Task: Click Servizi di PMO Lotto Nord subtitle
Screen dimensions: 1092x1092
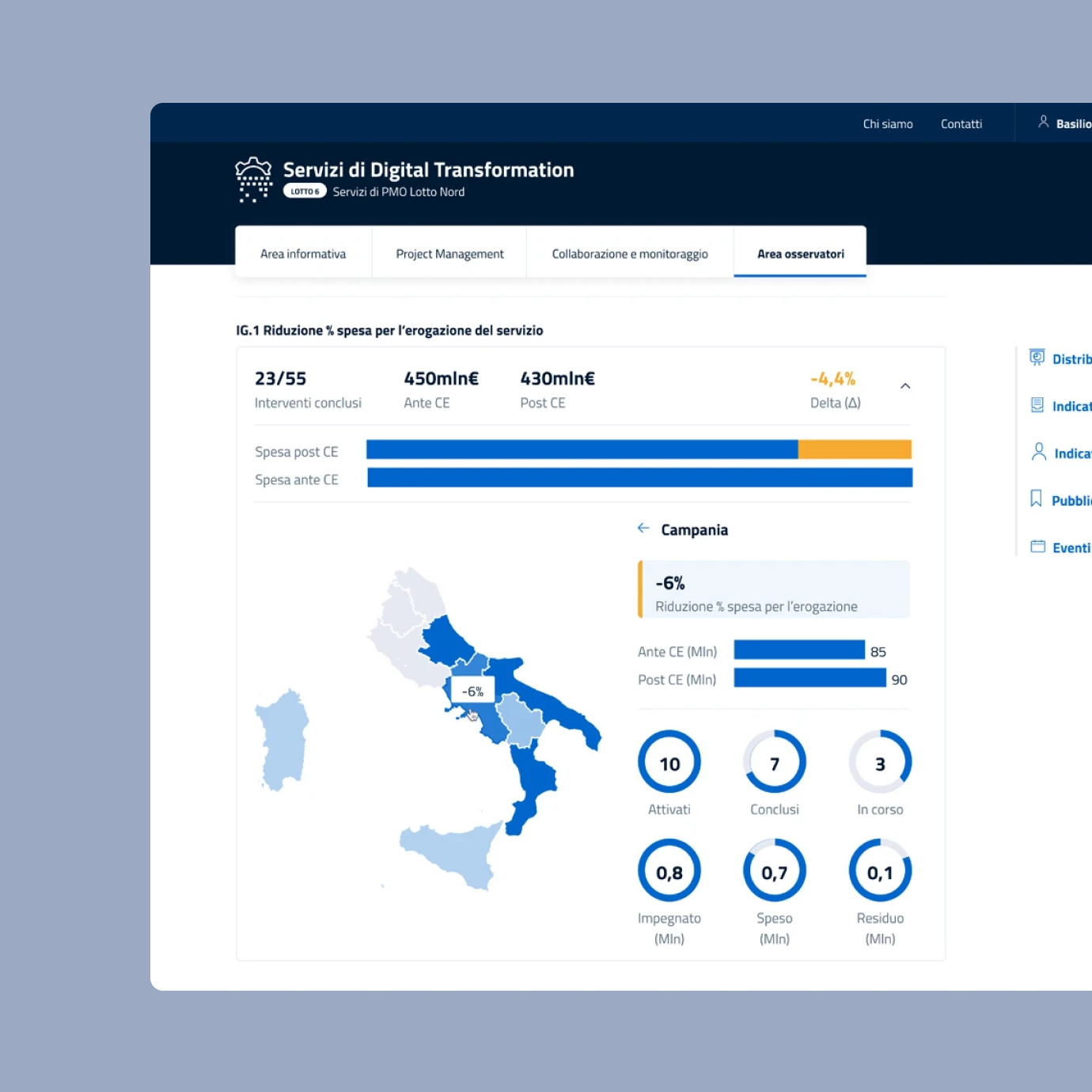Action: tap(399, 191)
